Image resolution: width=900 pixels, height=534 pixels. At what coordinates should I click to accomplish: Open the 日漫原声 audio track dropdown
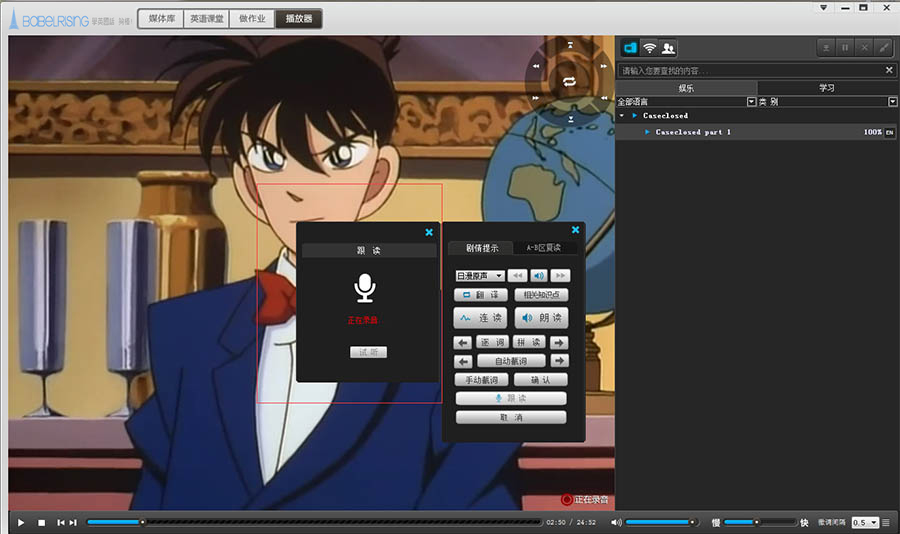480,276
